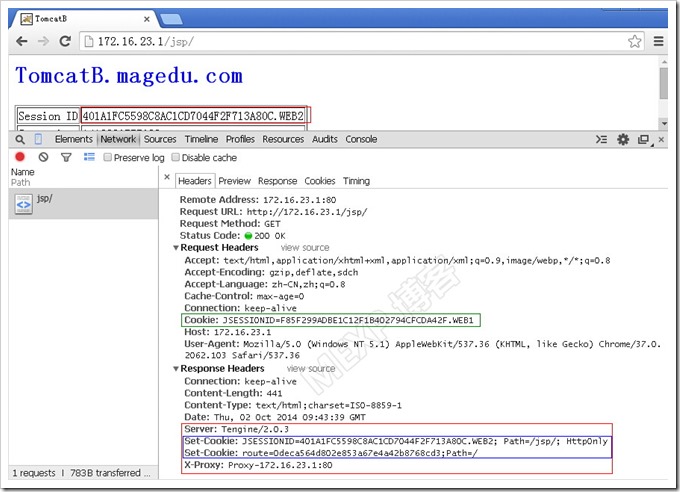Undock DevTools into separate window icon
680x492 pixels.
click(644, 139)
